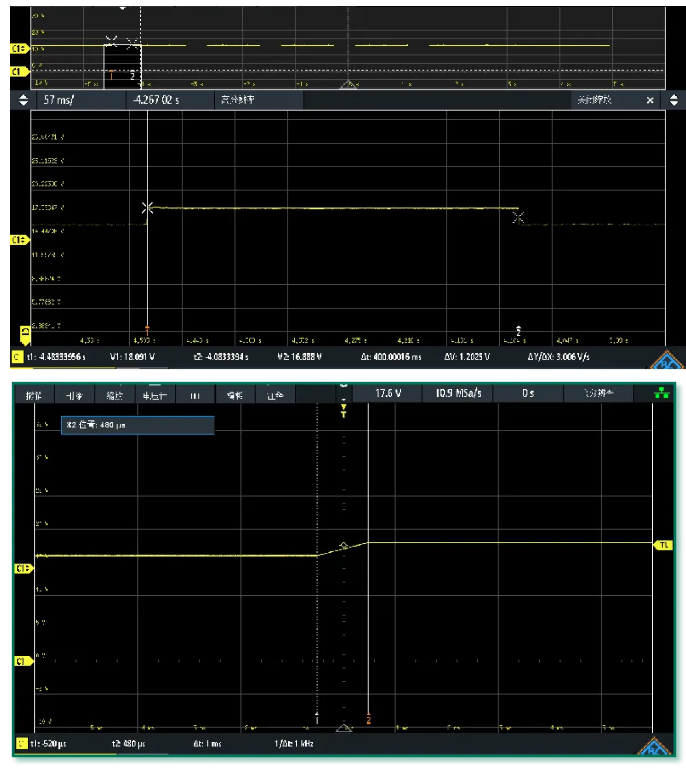
Task: Adjust the 57 ms/ time scale arrows
Action: pos(24,101)
